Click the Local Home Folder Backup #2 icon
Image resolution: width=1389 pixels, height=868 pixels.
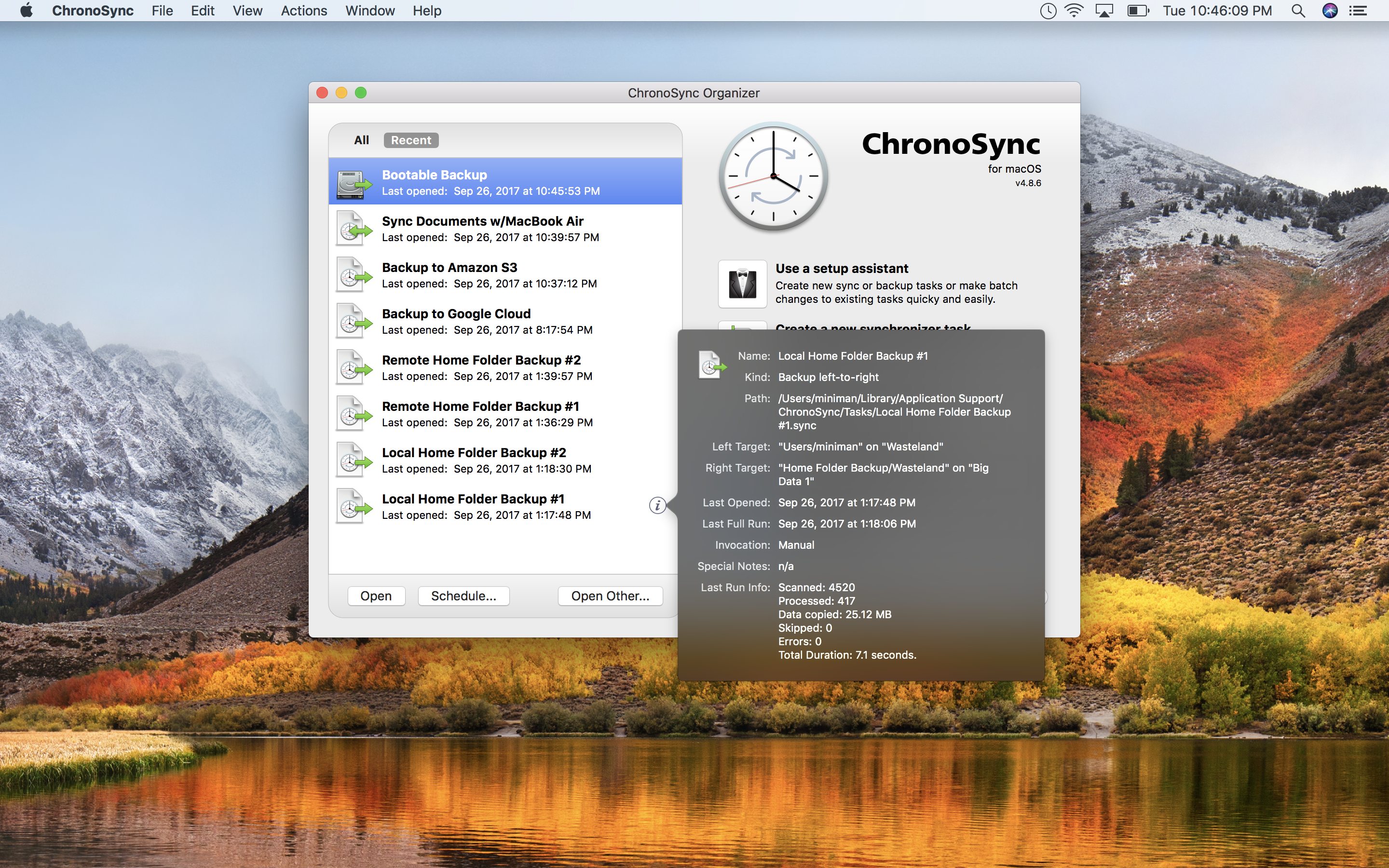click(x=354, y=461)
